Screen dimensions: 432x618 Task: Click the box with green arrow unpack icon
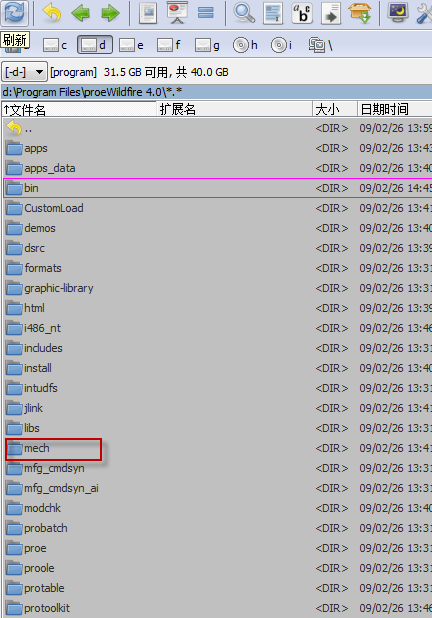tap(360, 13)
